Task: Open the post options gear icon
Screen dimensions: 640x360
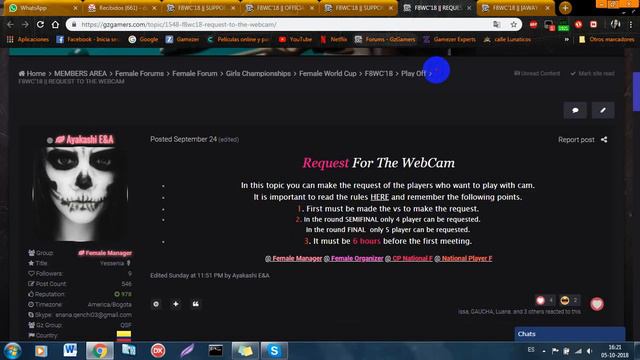Action: tap(156, 304)
